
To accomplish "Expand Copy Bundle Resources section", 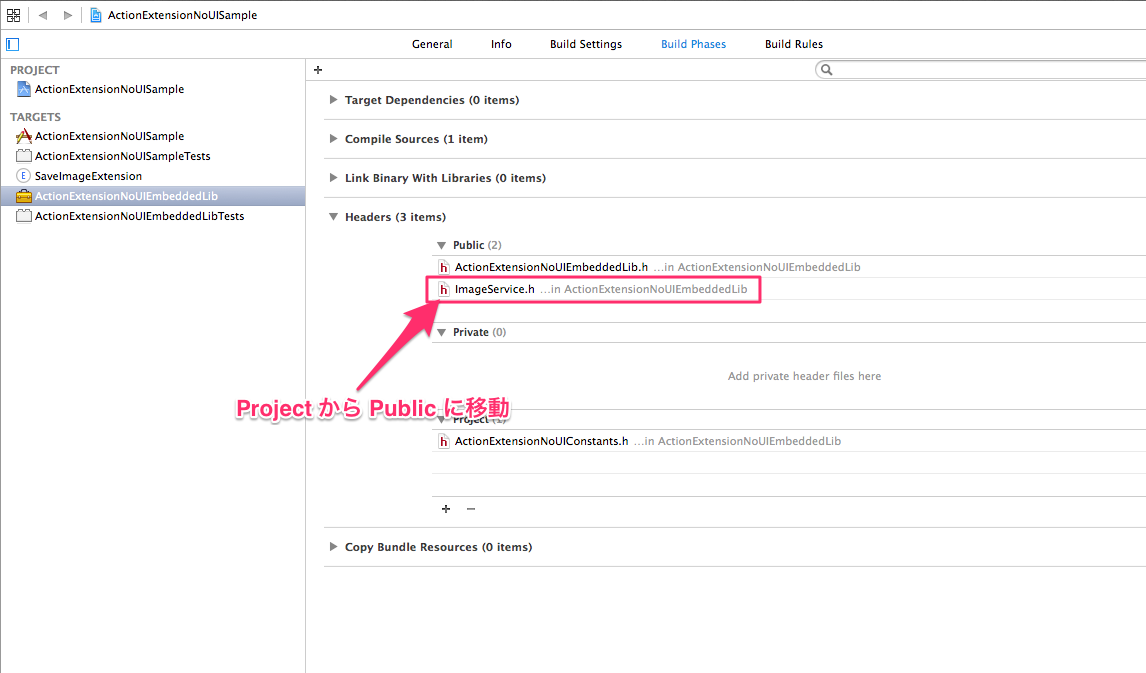I will coord(333,547).
